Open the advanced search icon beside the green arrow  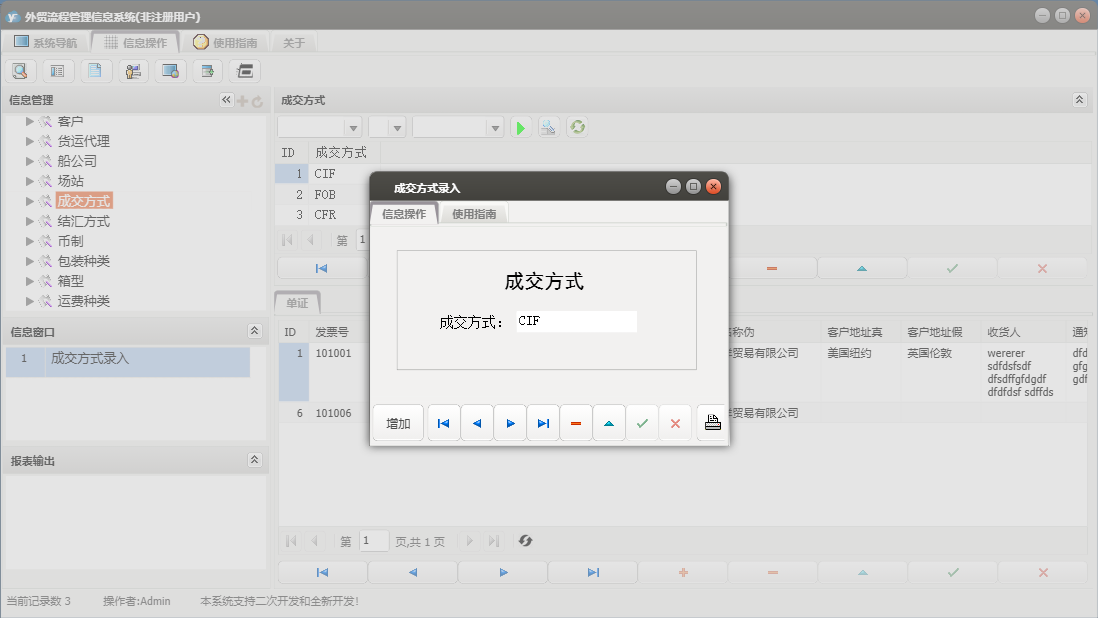pyautogui.click(x=548, y=127)
